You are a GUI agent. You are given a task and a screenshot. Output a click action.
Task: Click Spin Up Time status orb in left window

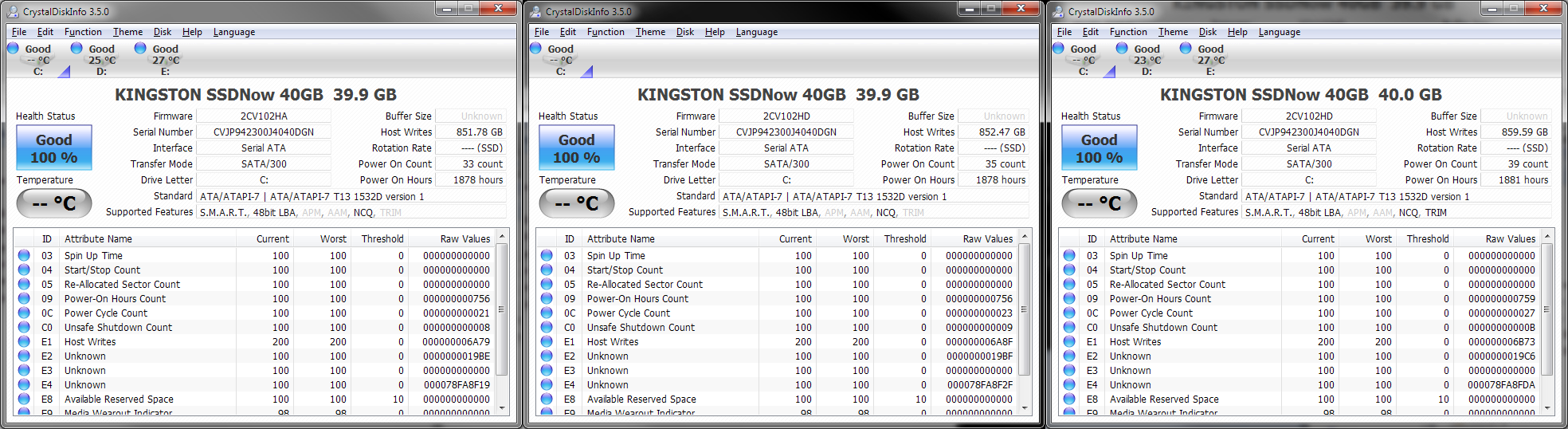coord(24,256)
